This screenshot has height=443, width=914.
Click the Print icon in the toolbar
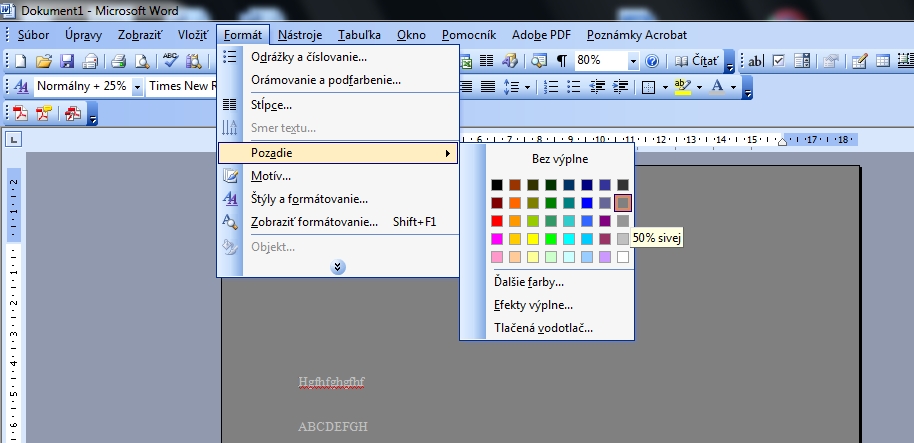coord(118,61)
